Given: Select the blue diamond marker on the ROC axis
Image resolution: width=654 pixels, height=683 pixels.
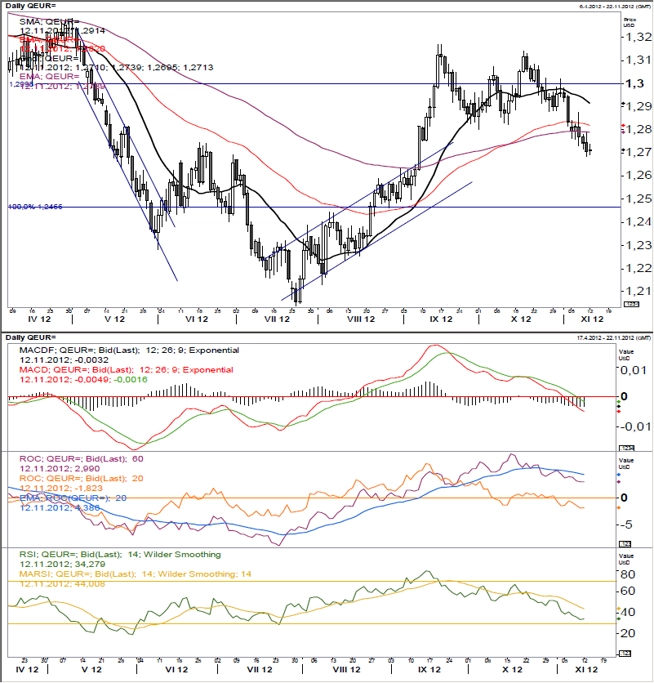Looking at the screenshot, I should click(619, 474).
